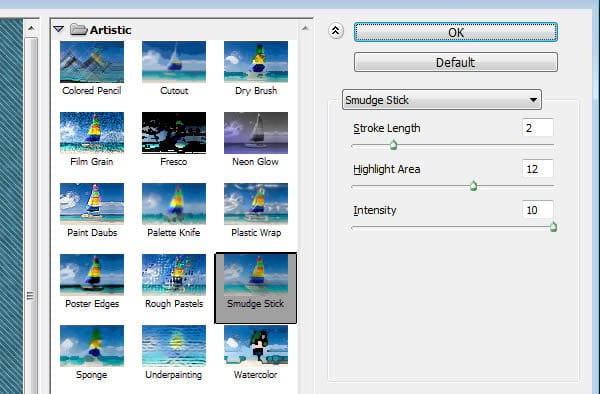Select the Watercolor filter thumbnail
The height and width of the screenshot is (394, 600).
click(256, 346)
